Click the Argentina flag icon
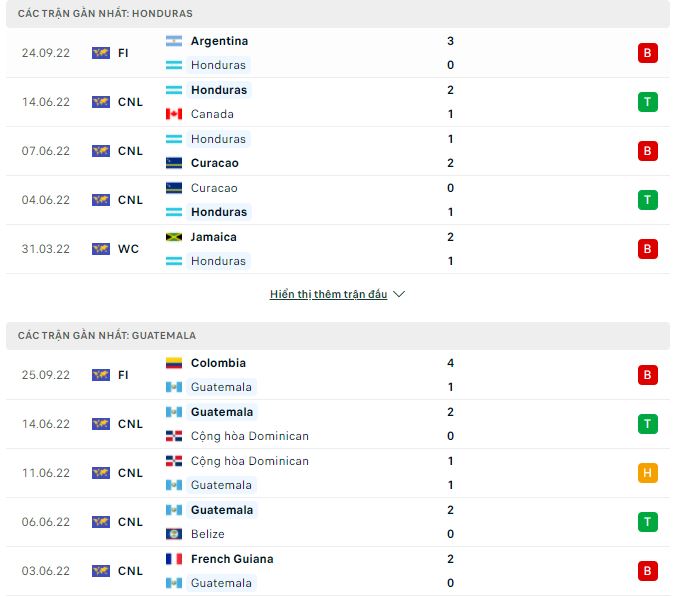682x597 pixels. tap(174, 41)
